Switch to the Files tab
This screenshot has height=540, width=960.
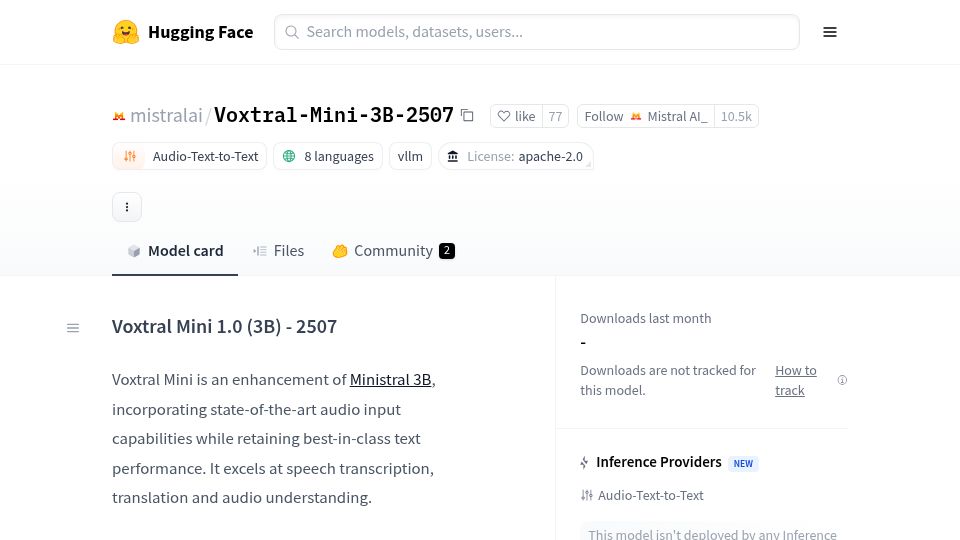coord(279,251)
